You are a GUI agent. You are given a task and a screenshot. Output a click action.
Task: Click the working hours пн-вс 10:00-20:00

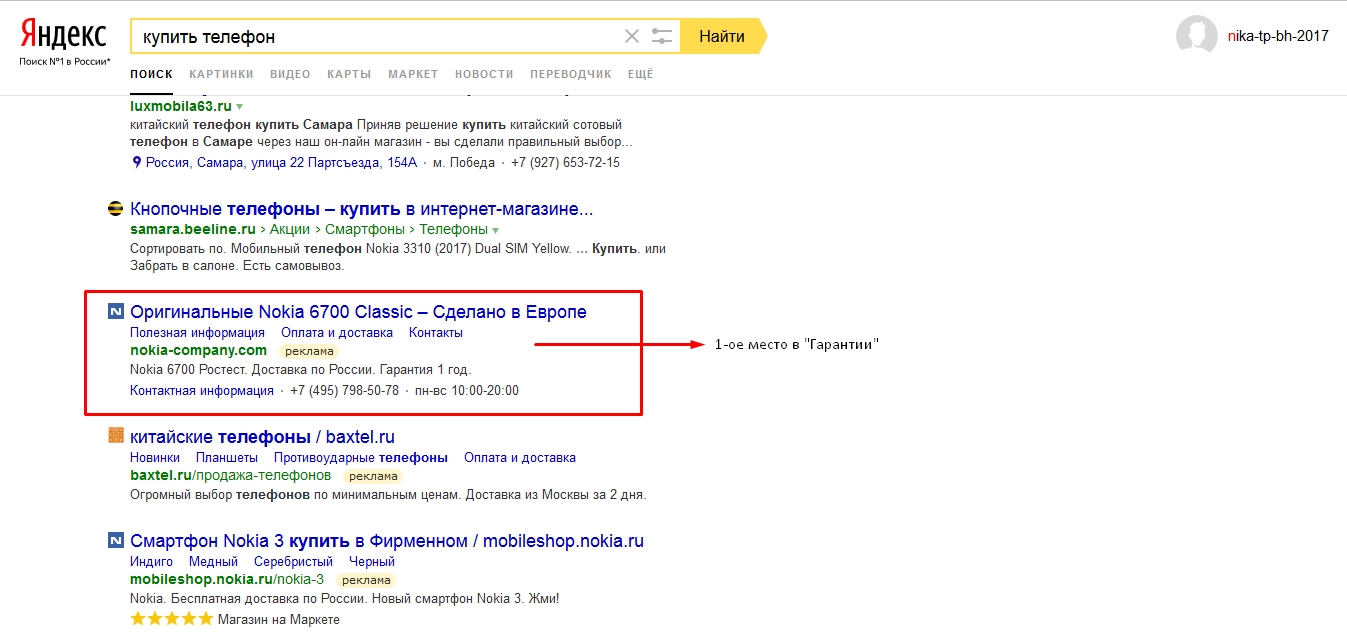pos(467,390)
